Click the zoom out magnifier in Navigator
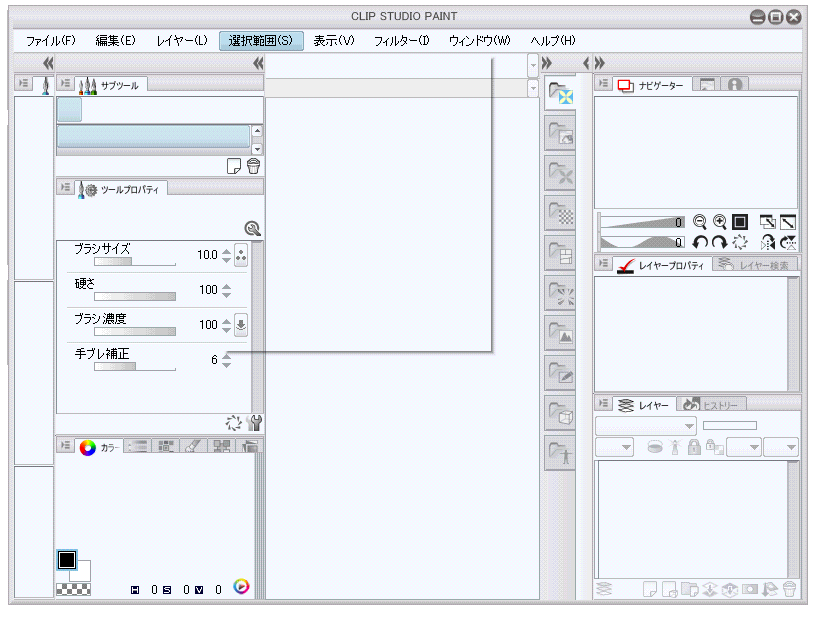This screenshot has height=617, width=816. click(x=700, y=222)
